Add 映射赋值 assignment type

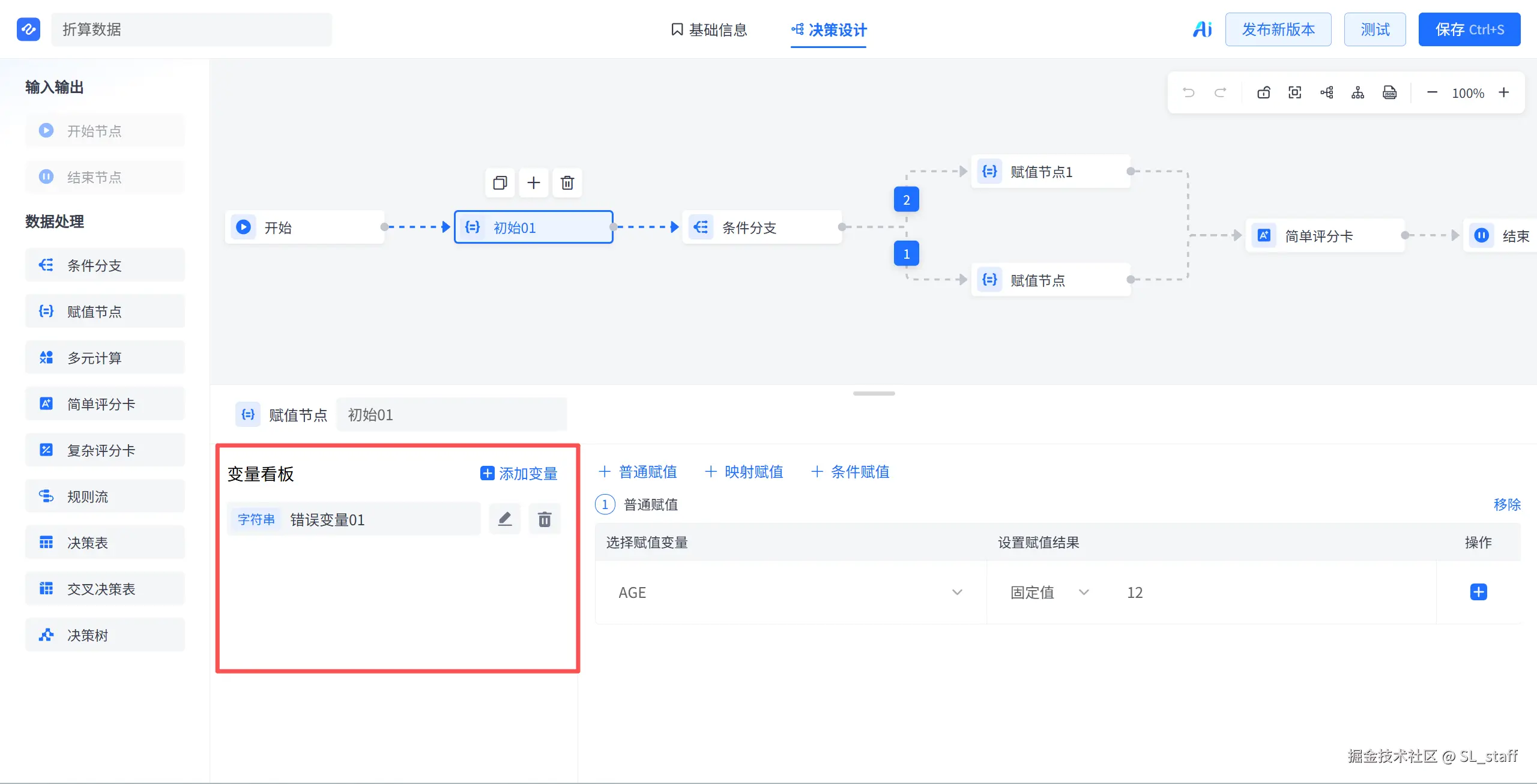point(744,472)
